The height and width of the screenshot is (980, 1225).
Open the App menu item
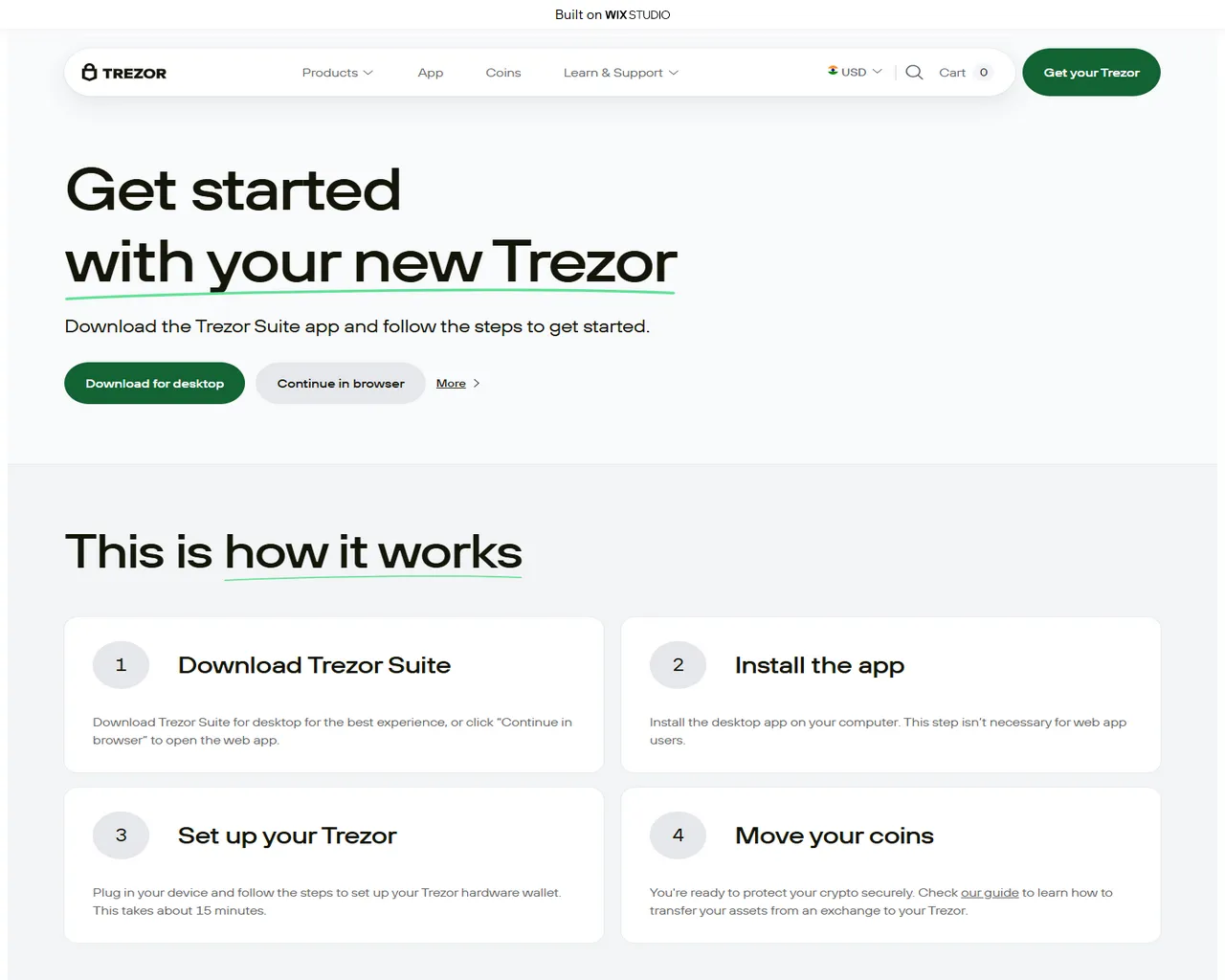[431, 73]
